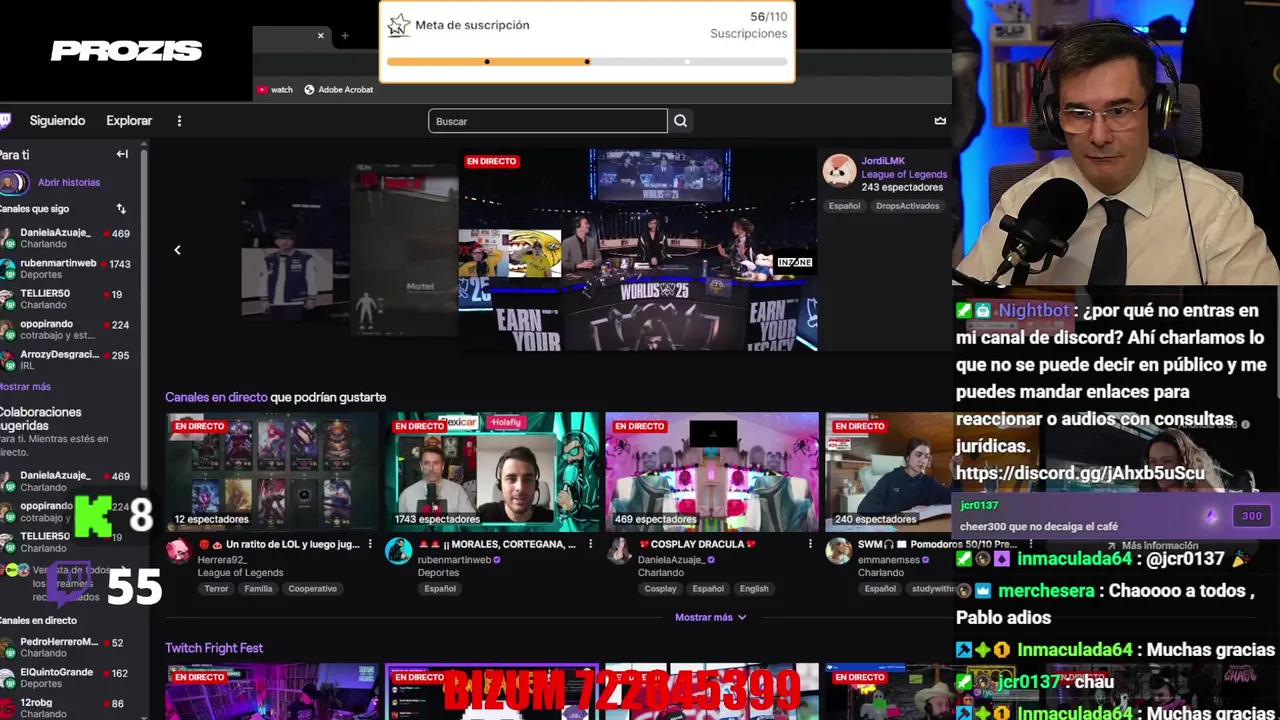Click the Cosplay tag

pos(660,589)
